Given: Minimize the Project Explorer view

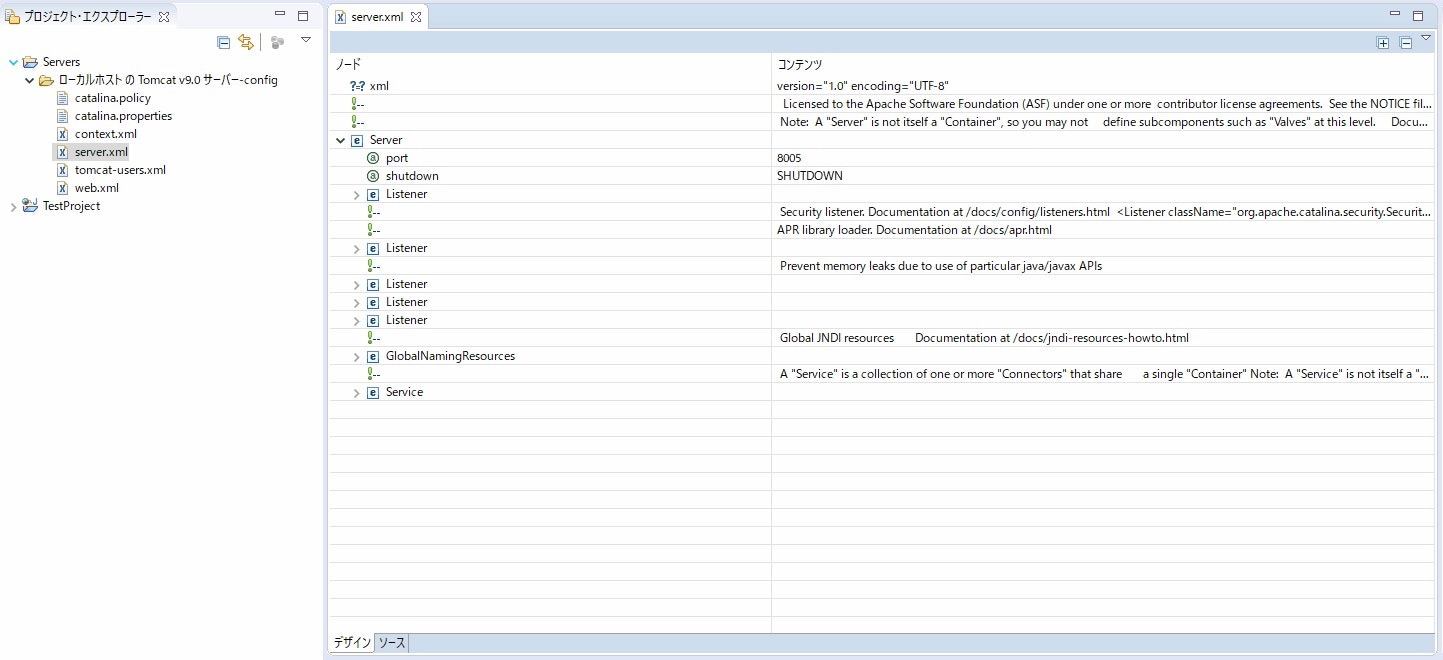Looking at the screenshot, I should pos(281,16).
